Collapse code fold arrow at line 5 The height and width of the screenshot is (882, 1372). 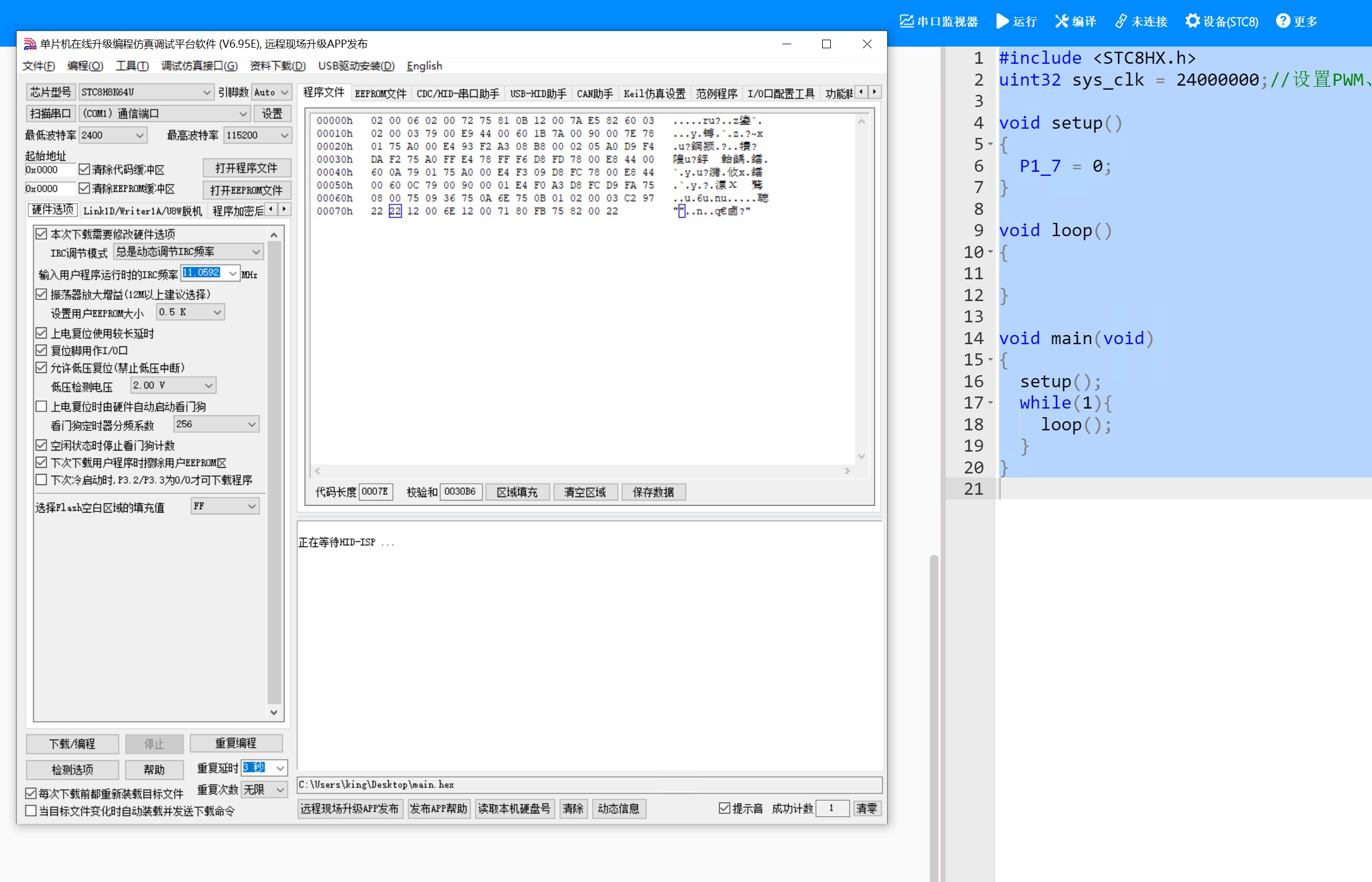click(991, 144)
